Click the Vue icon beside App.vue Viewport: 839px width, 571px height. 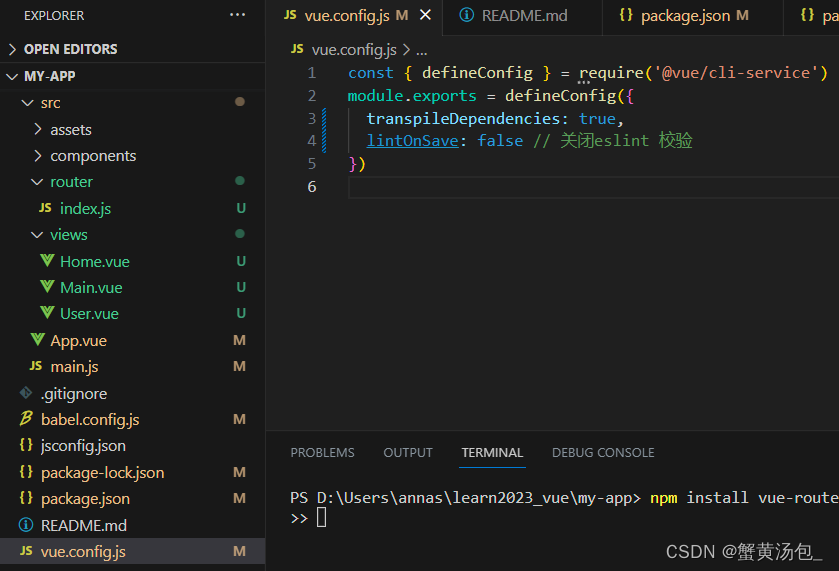point(37,339)
